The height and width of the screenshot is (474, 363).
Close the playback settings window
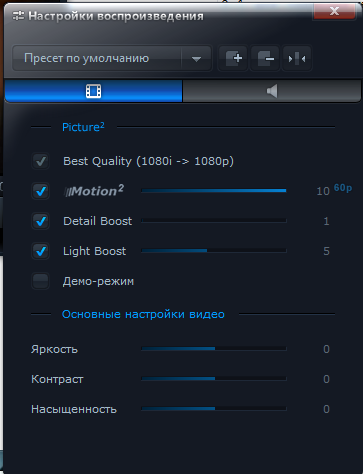coord(334,12)
